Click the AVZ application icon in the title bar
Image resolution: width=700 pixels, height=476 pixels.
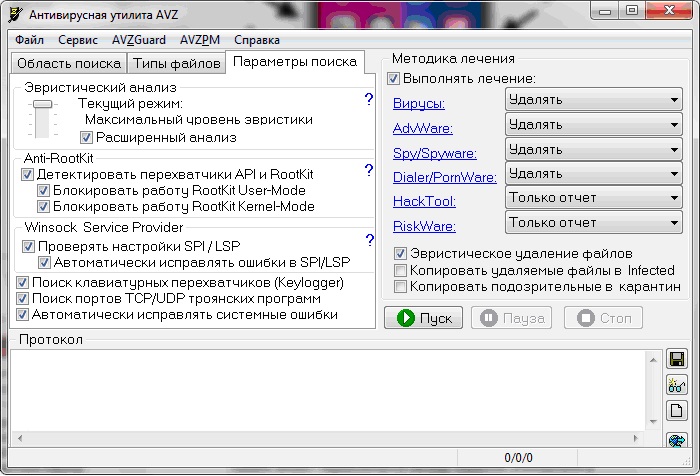(x=16, y=14)
